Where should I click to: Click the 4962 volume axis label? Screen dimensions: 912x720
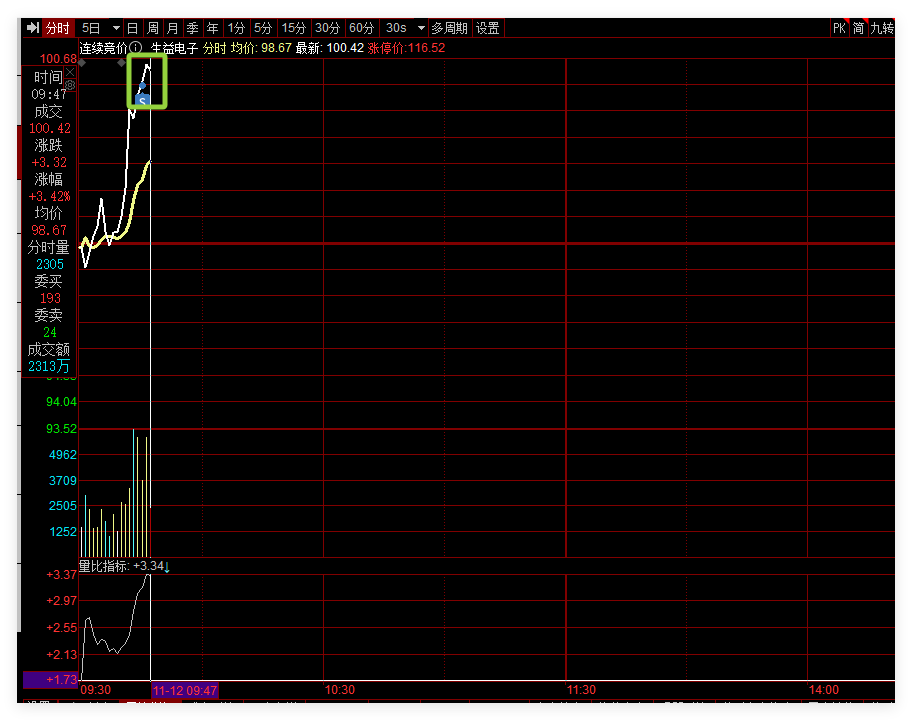(x=63, y=455)
